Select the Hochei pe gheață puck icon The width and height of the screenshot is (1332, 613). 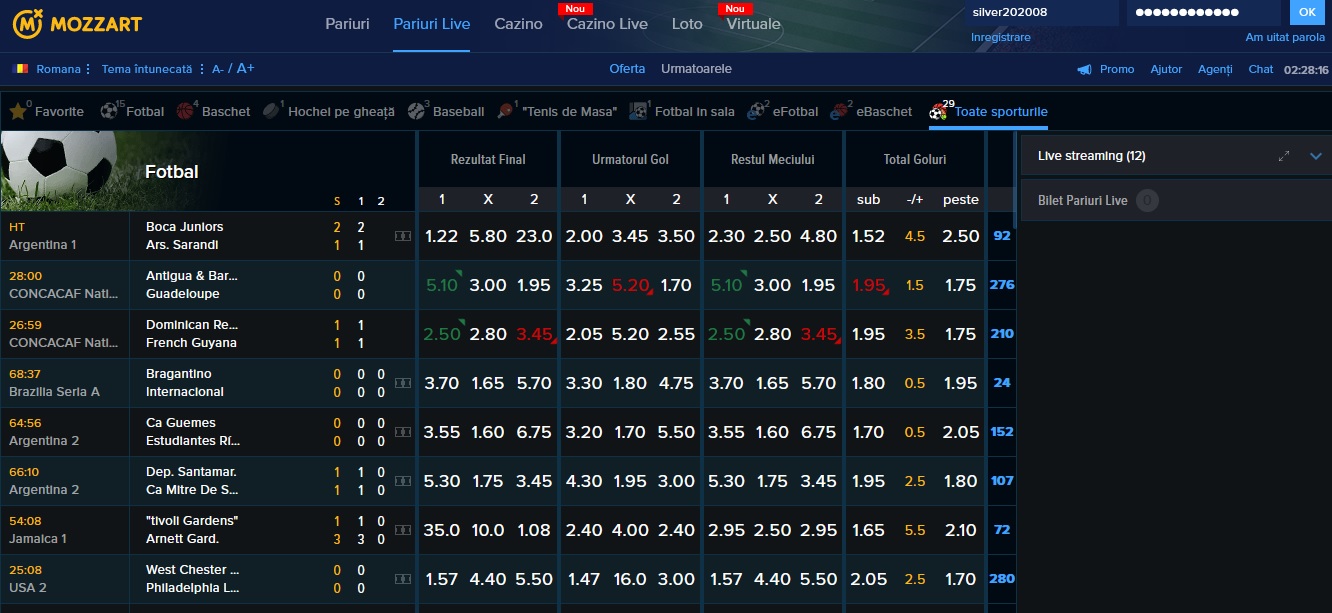(272, 112)
